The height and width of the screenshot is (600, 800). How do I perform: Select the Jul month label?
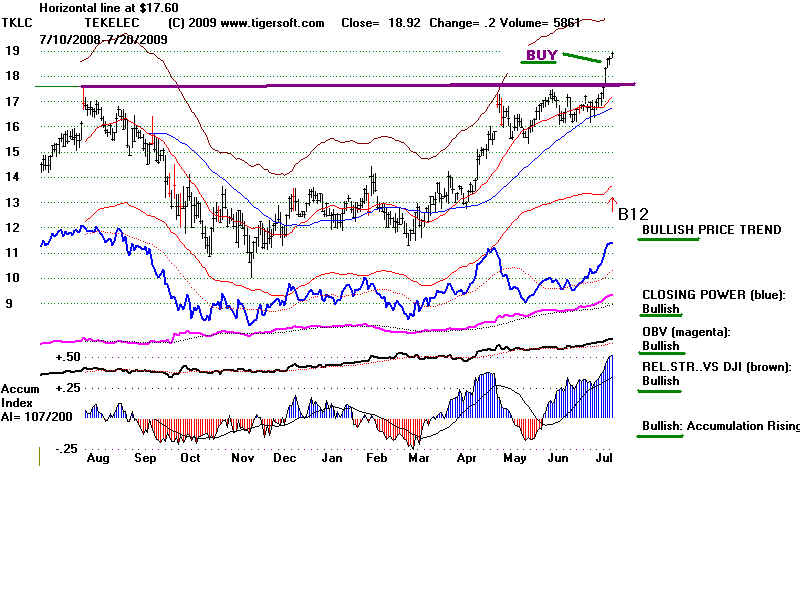(604, 458)
